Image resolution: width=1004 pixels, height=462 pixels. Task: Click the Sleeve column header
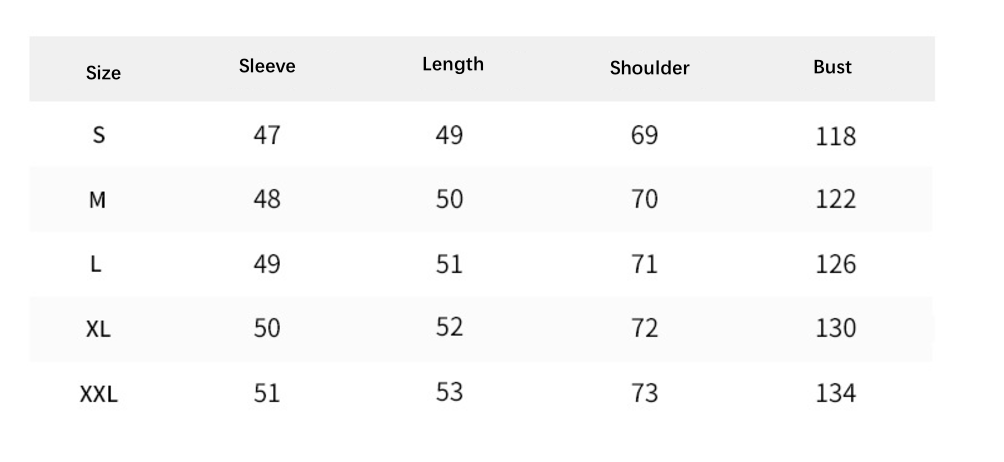267,67
